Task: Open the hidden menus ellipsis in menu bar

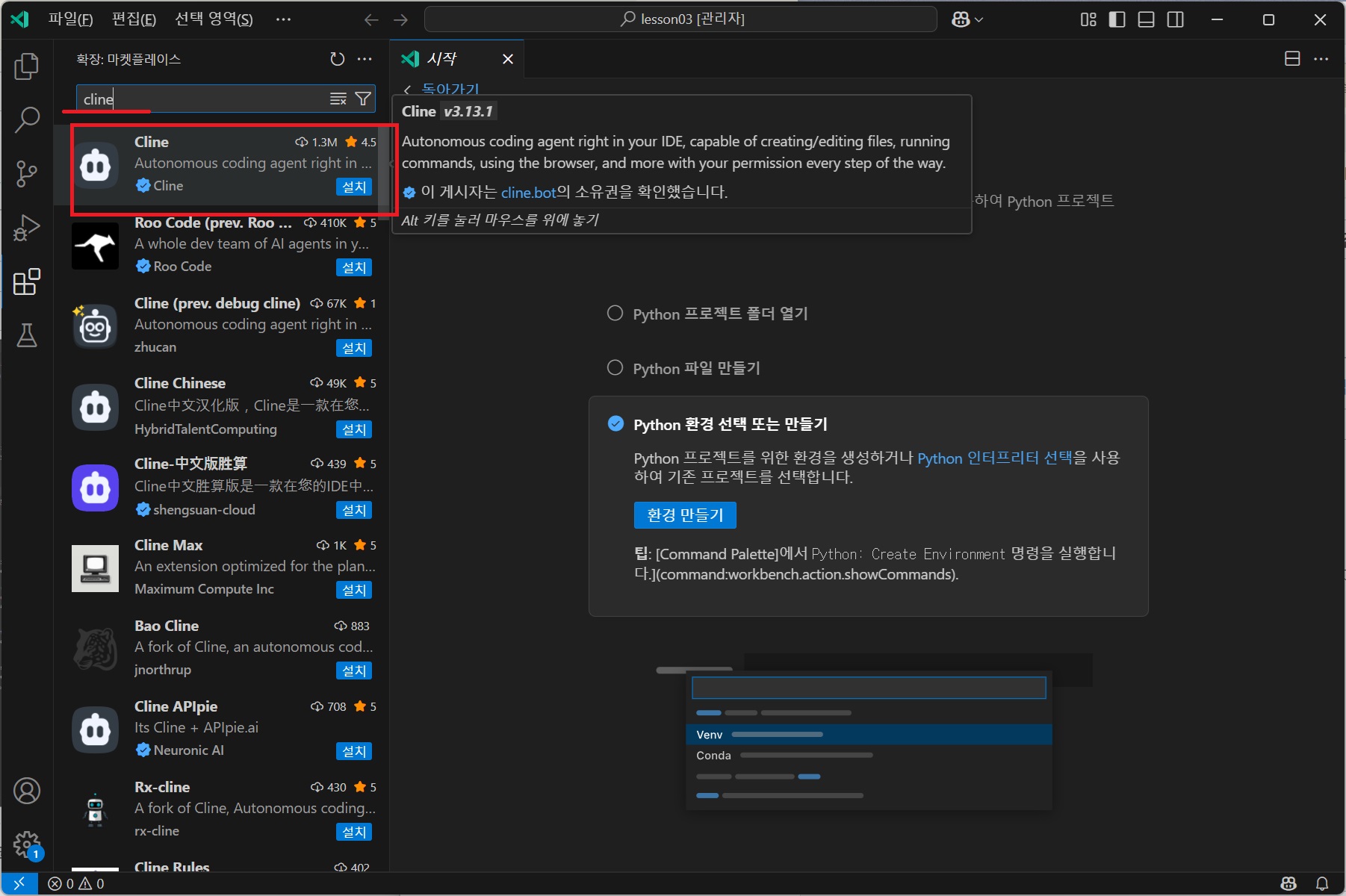Action: [x=283, y=19]
